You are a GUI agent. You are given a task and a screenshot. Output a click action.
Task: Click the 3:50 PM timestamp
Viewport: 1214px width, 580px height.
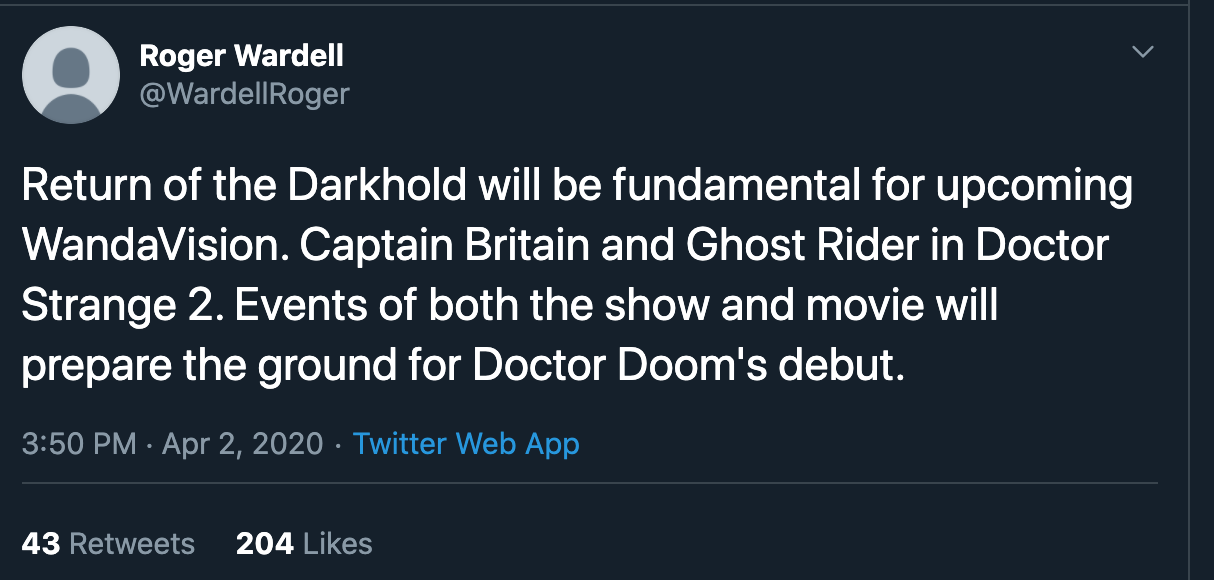(x=78, y=443)
